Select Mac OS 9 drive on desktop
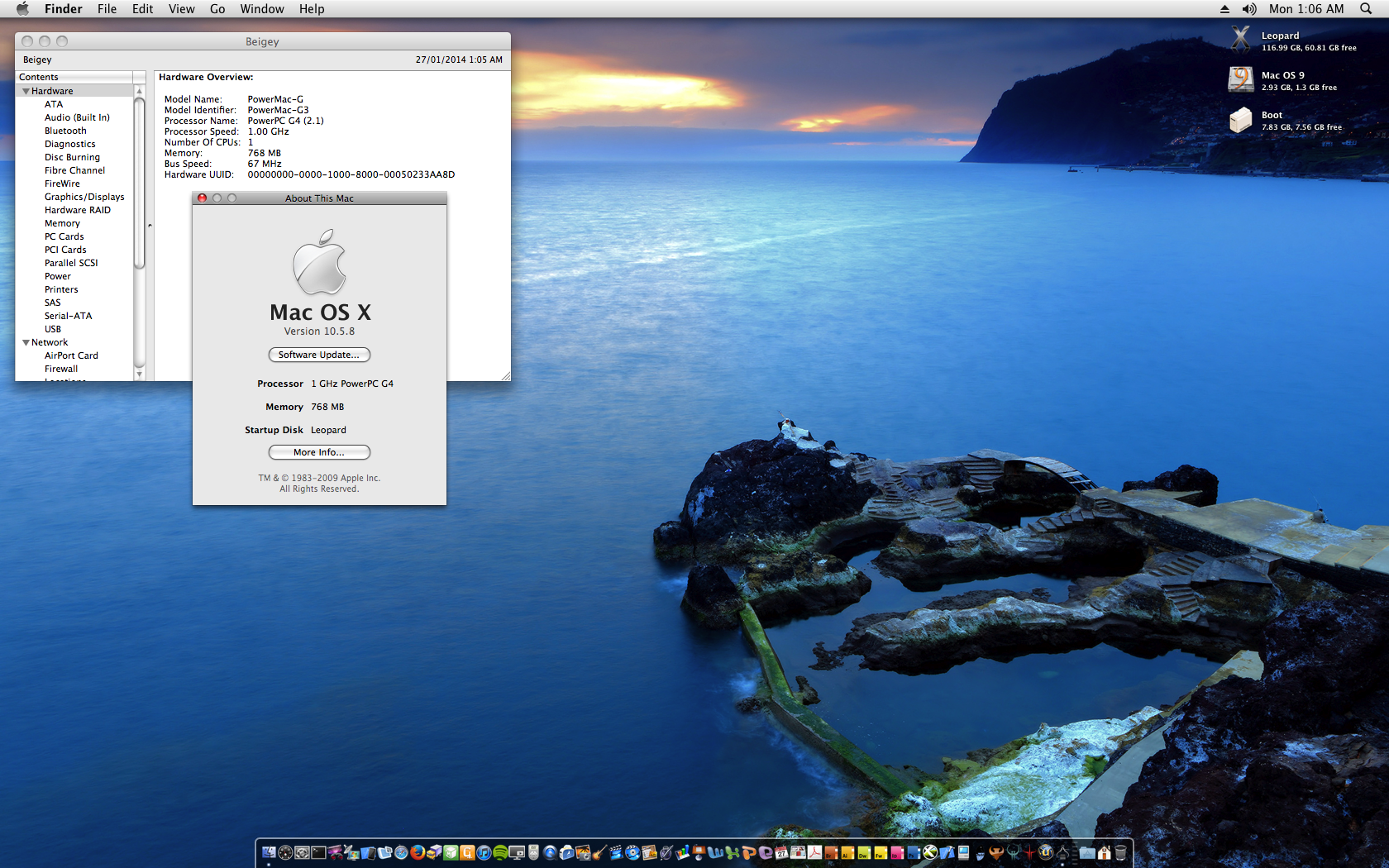The width and height of the screenshot is (1389, 868). (1240, 79)
